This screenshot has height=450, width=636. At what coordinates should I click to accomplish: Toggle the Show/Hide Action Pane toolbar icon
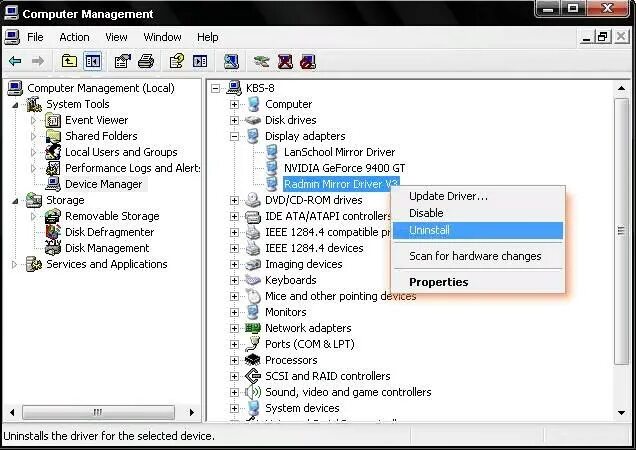(x=200, y=61)
